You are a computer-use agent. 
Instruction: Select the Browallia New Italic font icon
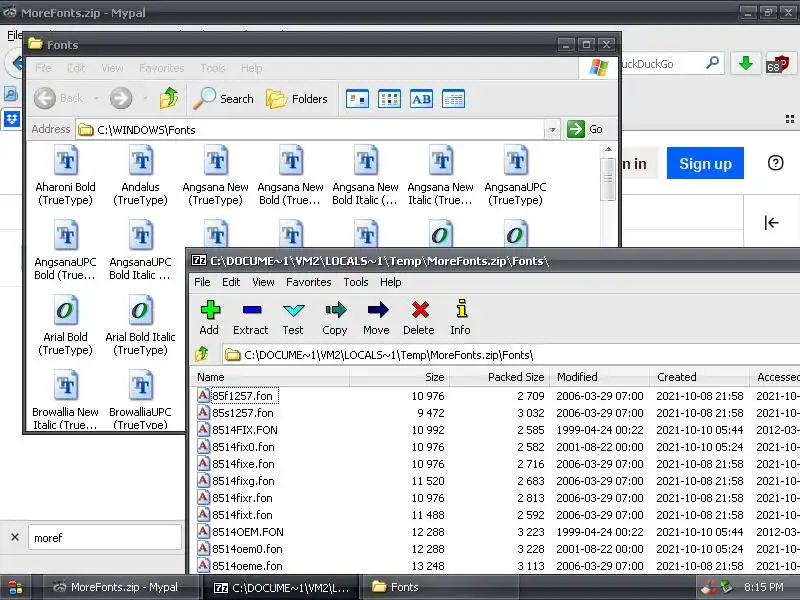pos(66,400)
